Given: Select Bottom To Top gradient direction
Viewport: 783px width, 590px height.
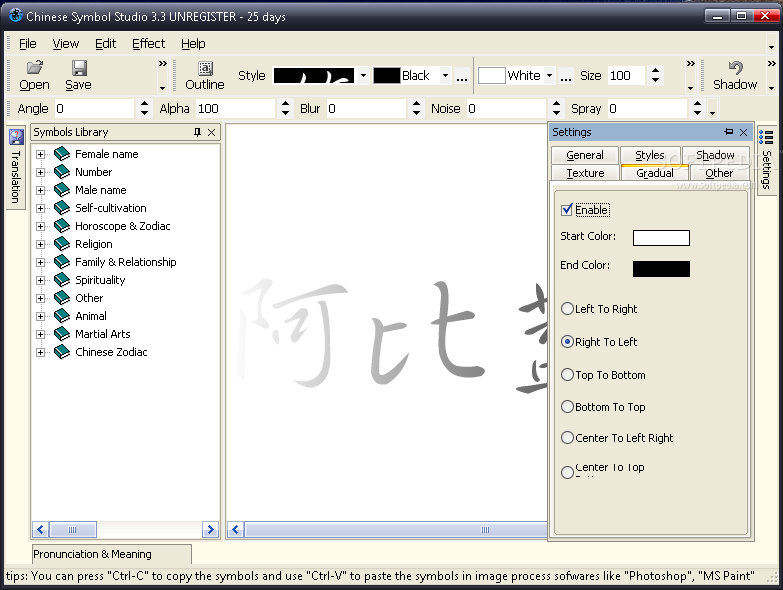Looking at the screenshot, I should (567, 406).
